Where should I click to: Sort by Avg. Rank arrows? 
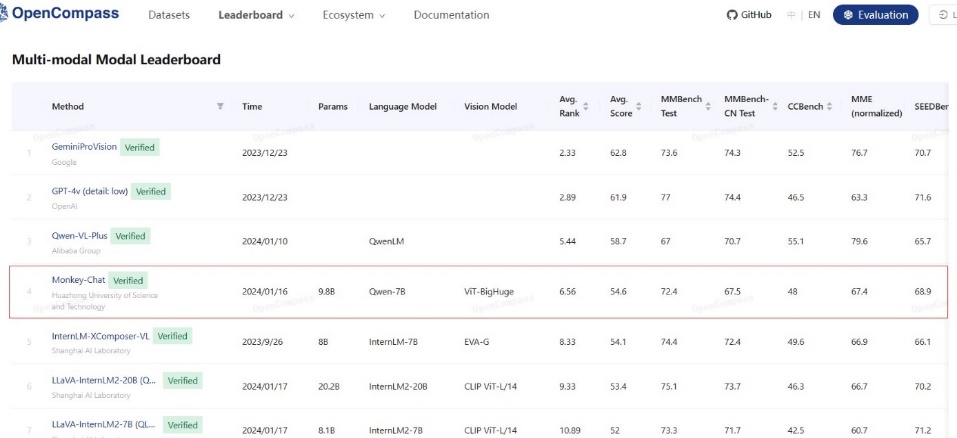click(588, 106)
